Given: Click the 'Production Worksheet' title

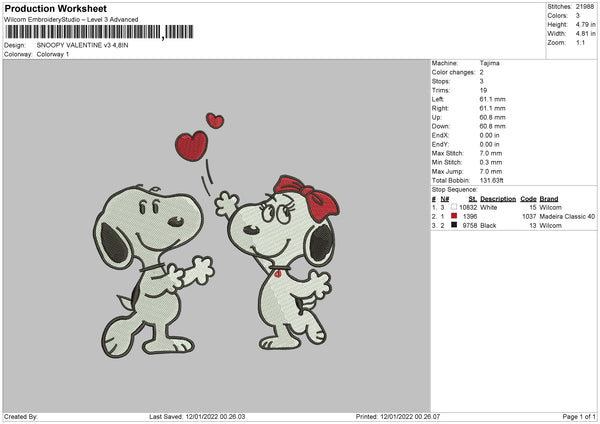Looking at the screenshot, I should pos(55,8).
